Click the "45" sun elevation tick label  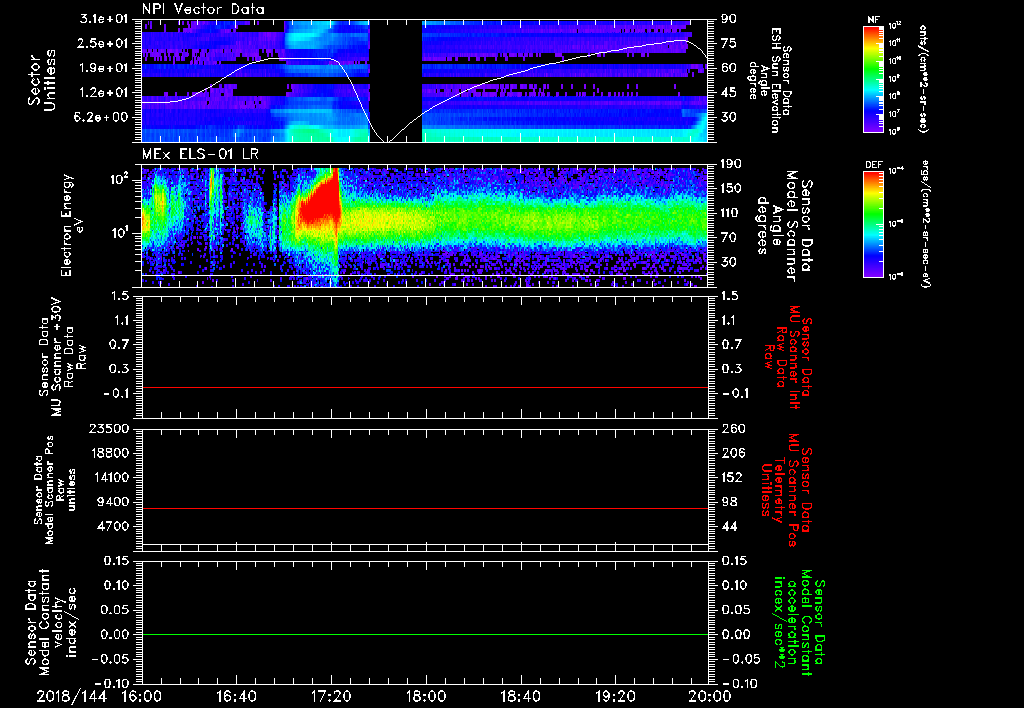(x=728, y=93)
